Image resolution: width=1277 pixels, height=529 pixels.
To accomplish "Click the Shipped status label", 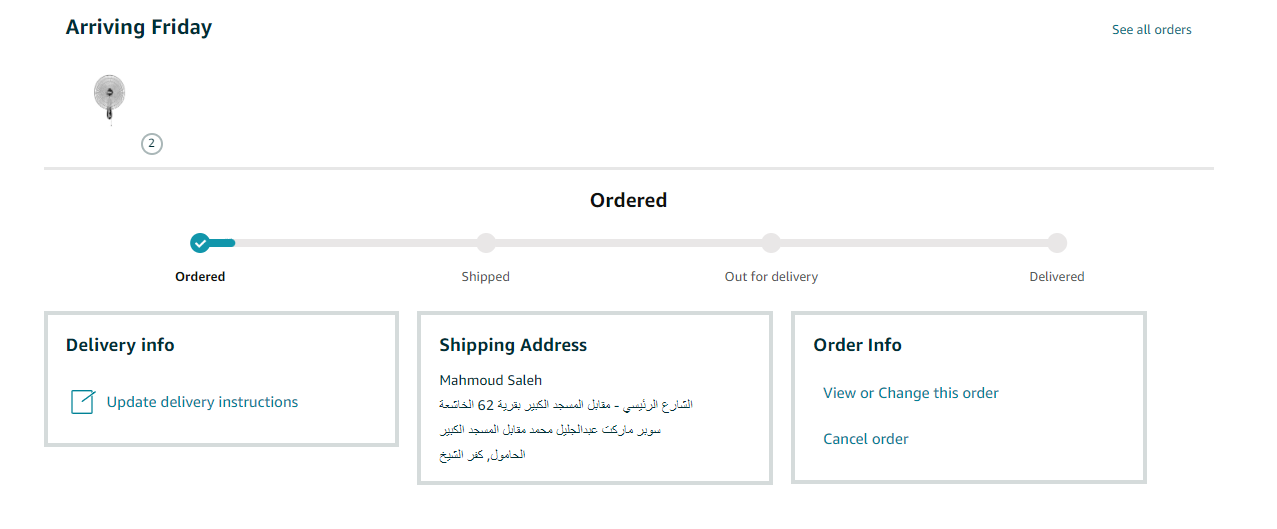I will [486, 277].
